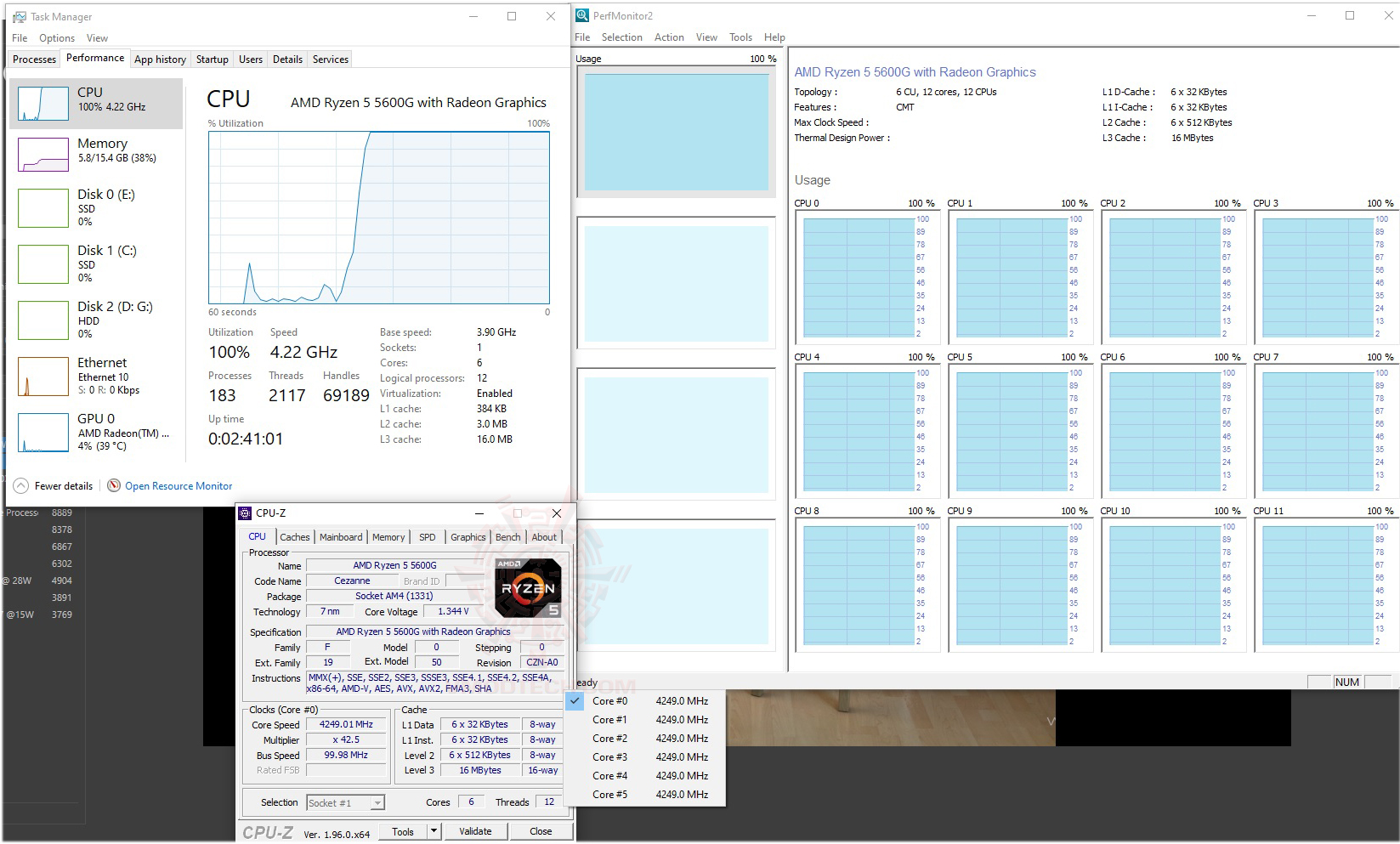Select CPU in the Task Manager sidebar
1400x844 pixels.
(96, 104)
